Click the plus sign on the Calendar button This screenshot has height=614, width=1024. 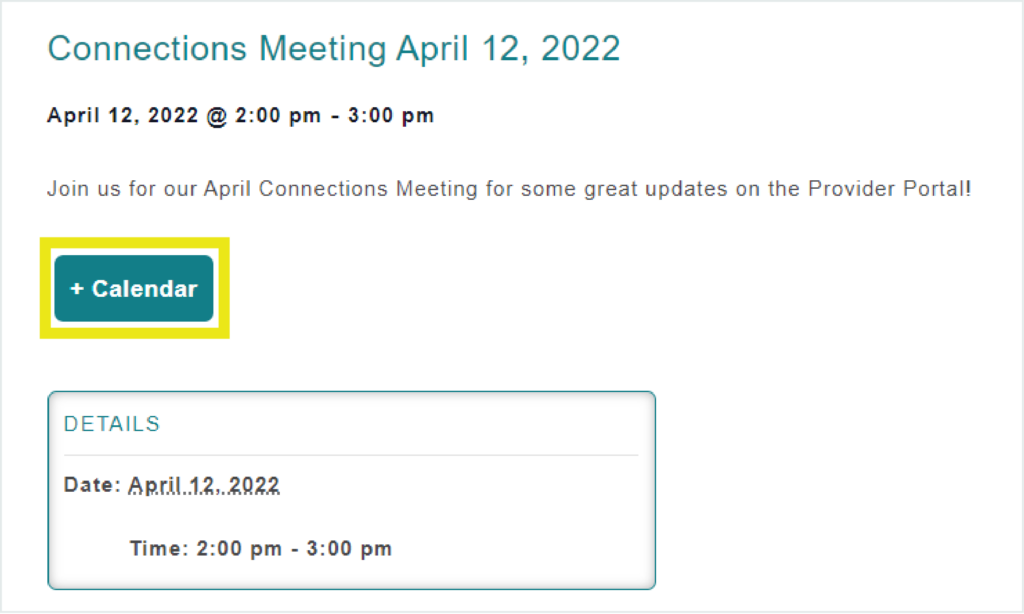coord(76,289)
